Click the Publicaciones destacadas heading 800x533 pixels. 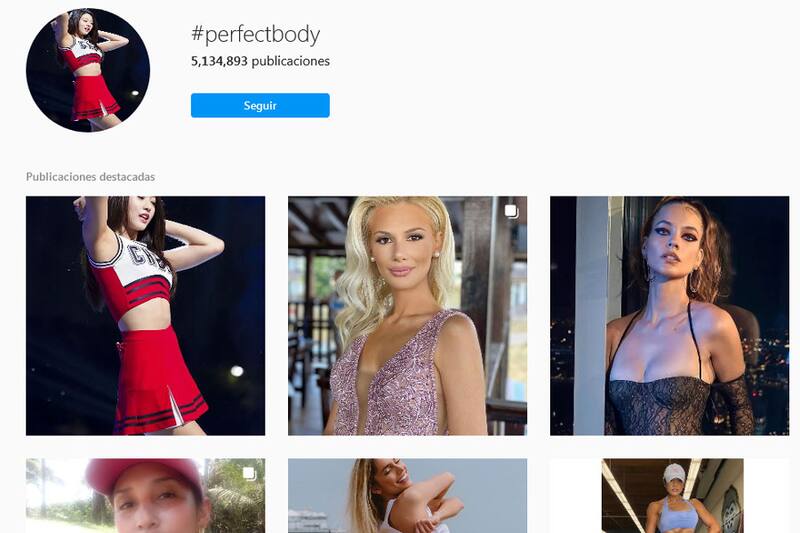(90, 177)
